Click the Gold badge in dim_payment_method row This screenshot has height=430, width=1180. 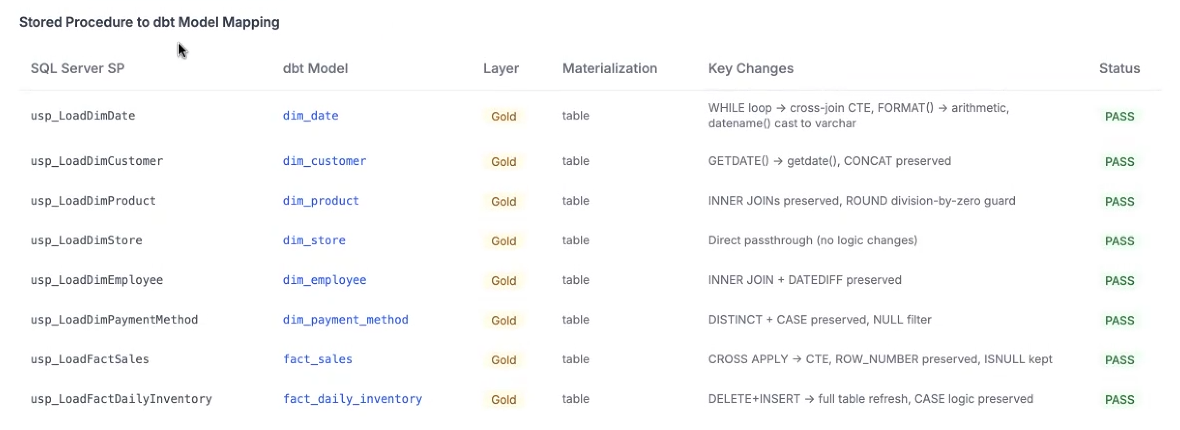[x=503, y=321]
